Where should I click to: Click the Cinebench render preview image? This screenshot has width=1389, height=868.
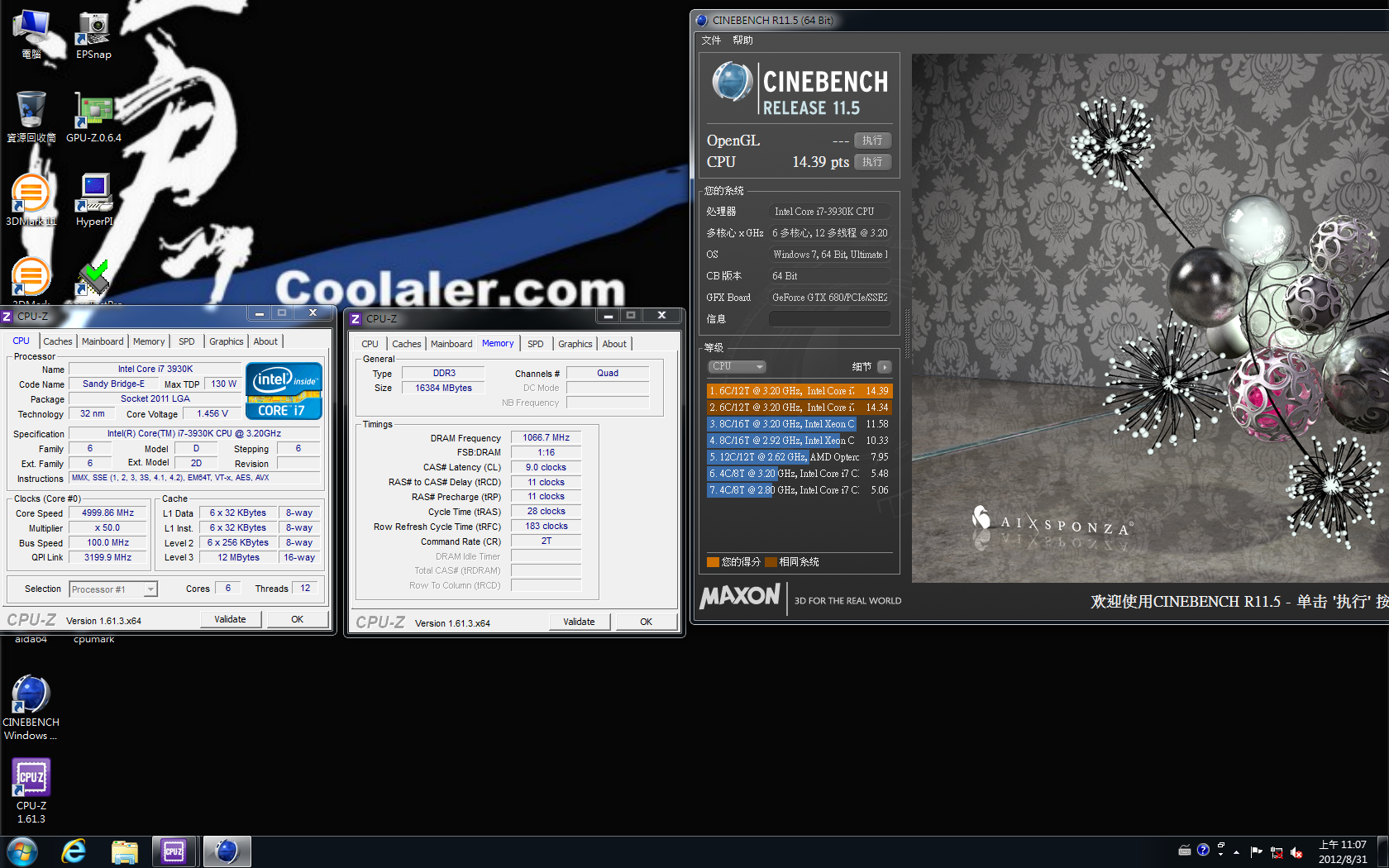1150,318
